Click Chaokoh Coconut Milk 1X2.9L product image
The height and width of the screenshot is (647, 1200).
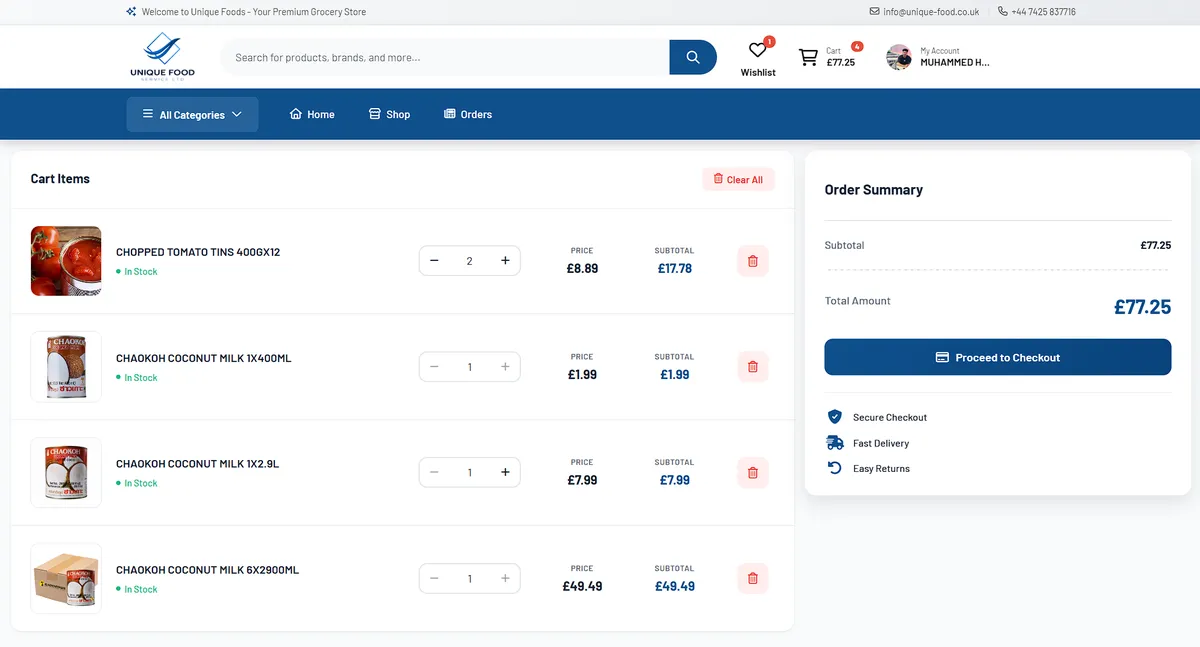pyautogui.click(x=66, y=473)
